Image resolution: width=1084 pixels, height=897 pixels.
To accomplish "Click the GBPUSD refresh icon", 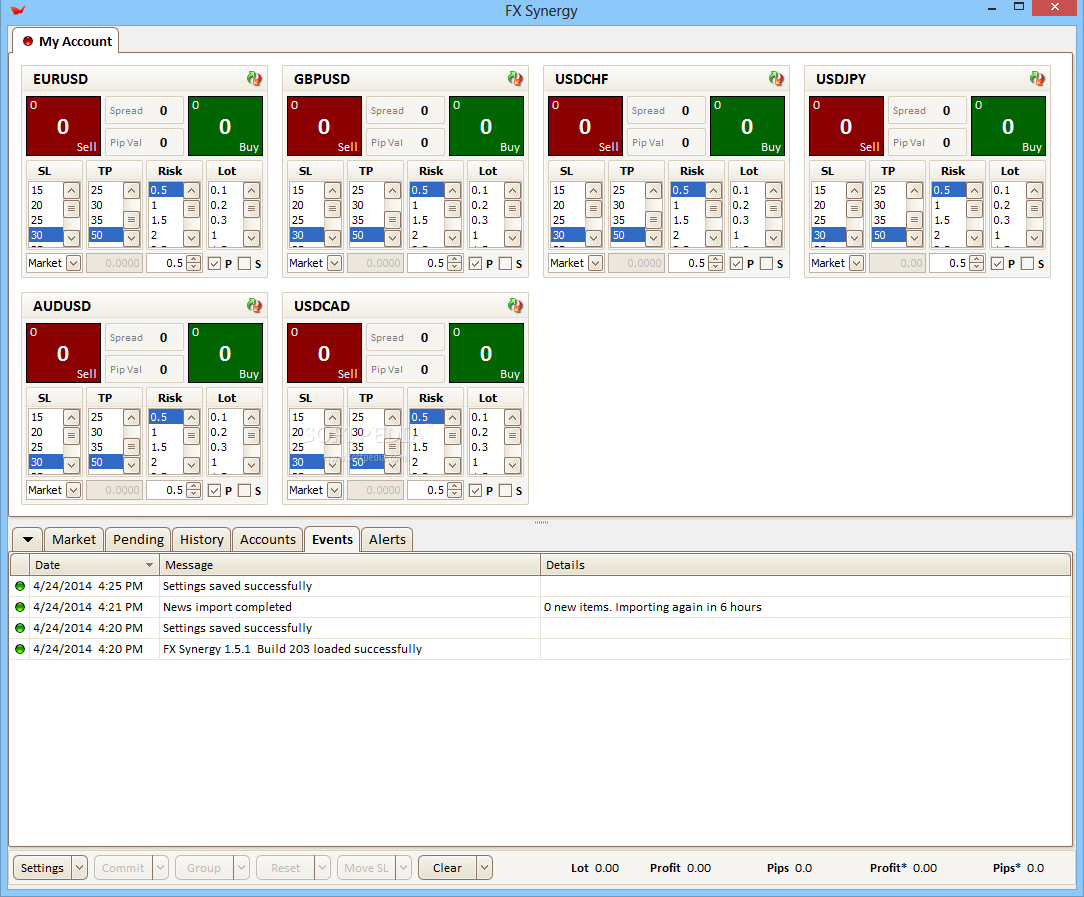I will pos(515,79).
